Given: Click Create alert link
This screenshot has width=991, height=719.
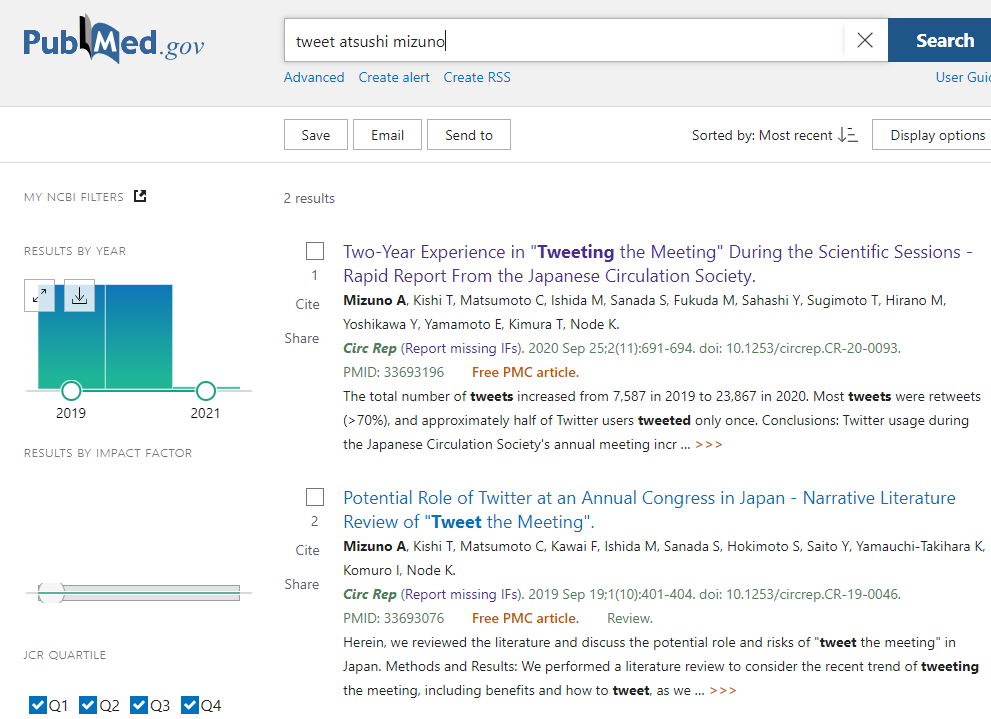Looking at the screenshot, I should click(x=394, y=78).
